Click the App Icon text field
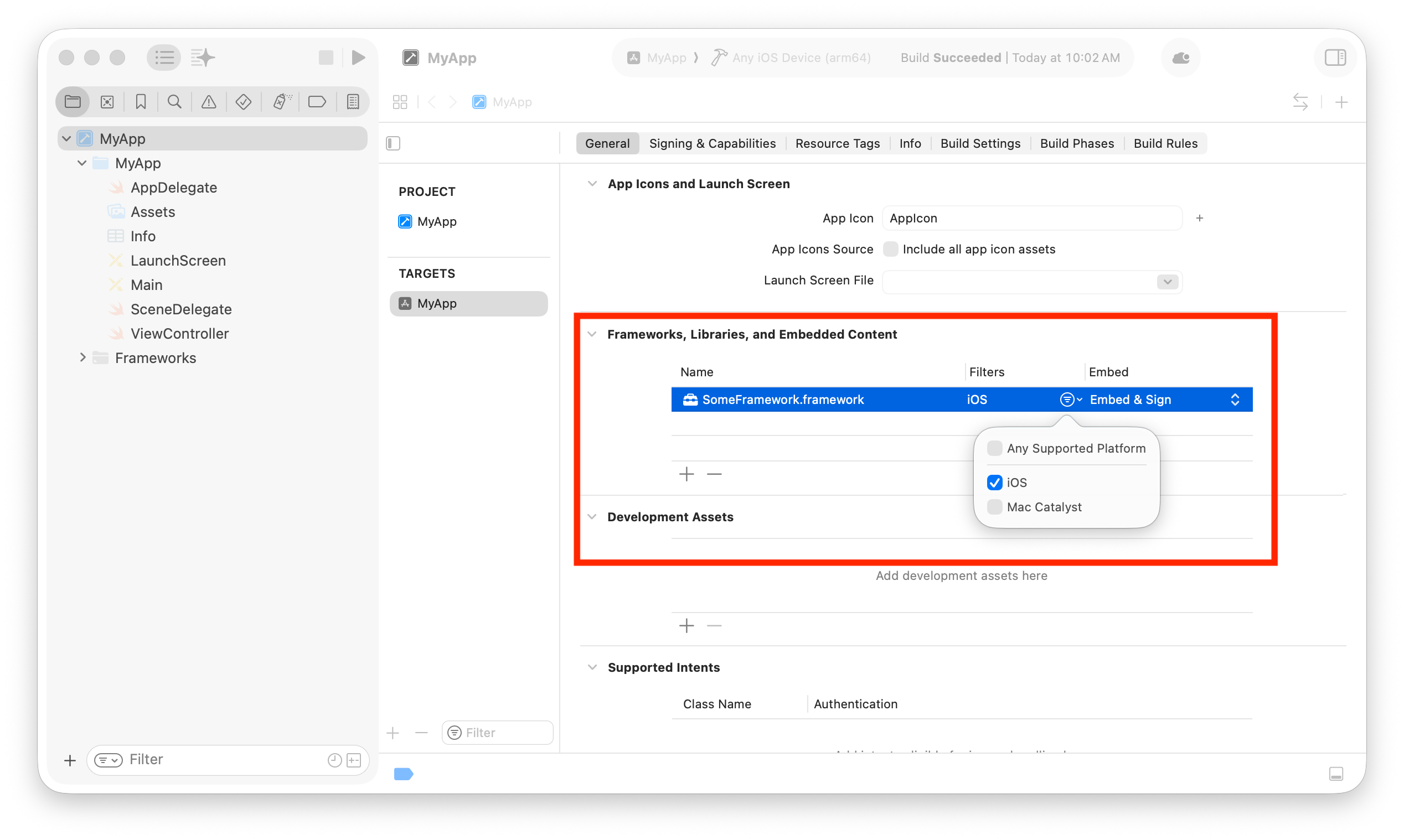The height and width of the screenshot is (840, 1404). coord(1032,219)
